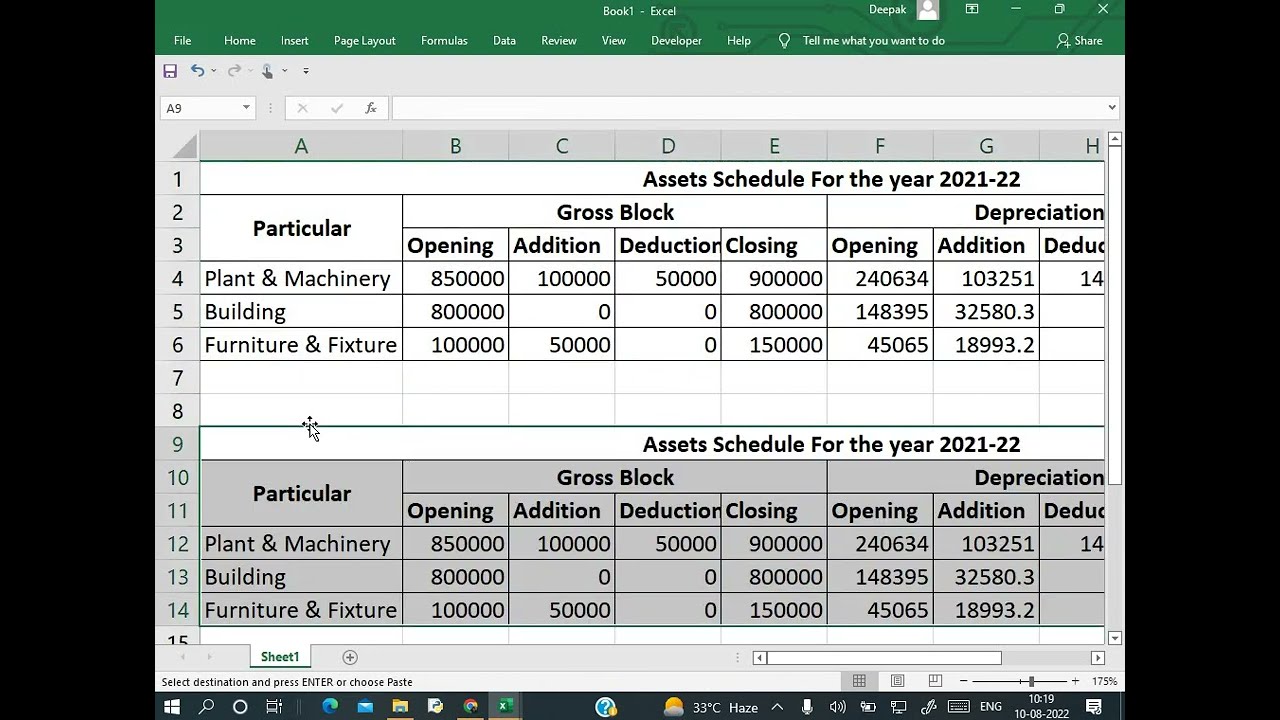Viewport: 1280px width, 720px height.
Task: Open Mail app from taskbar
Action: click(x=365, y=706)
